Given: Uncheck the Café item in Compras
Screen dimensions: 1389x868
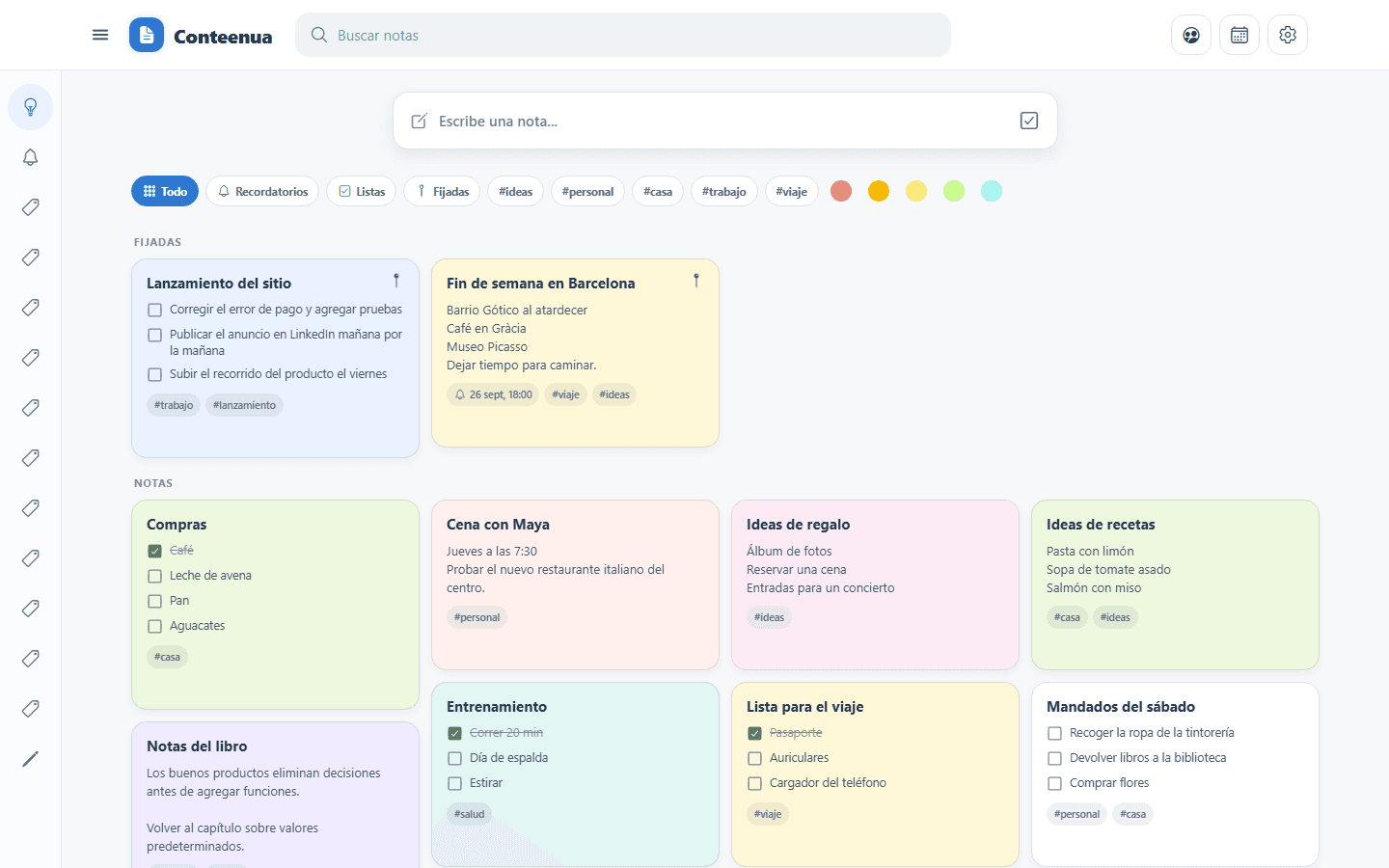Looking at the screenshot, I should pyautogui.click(x=154, y=551).
